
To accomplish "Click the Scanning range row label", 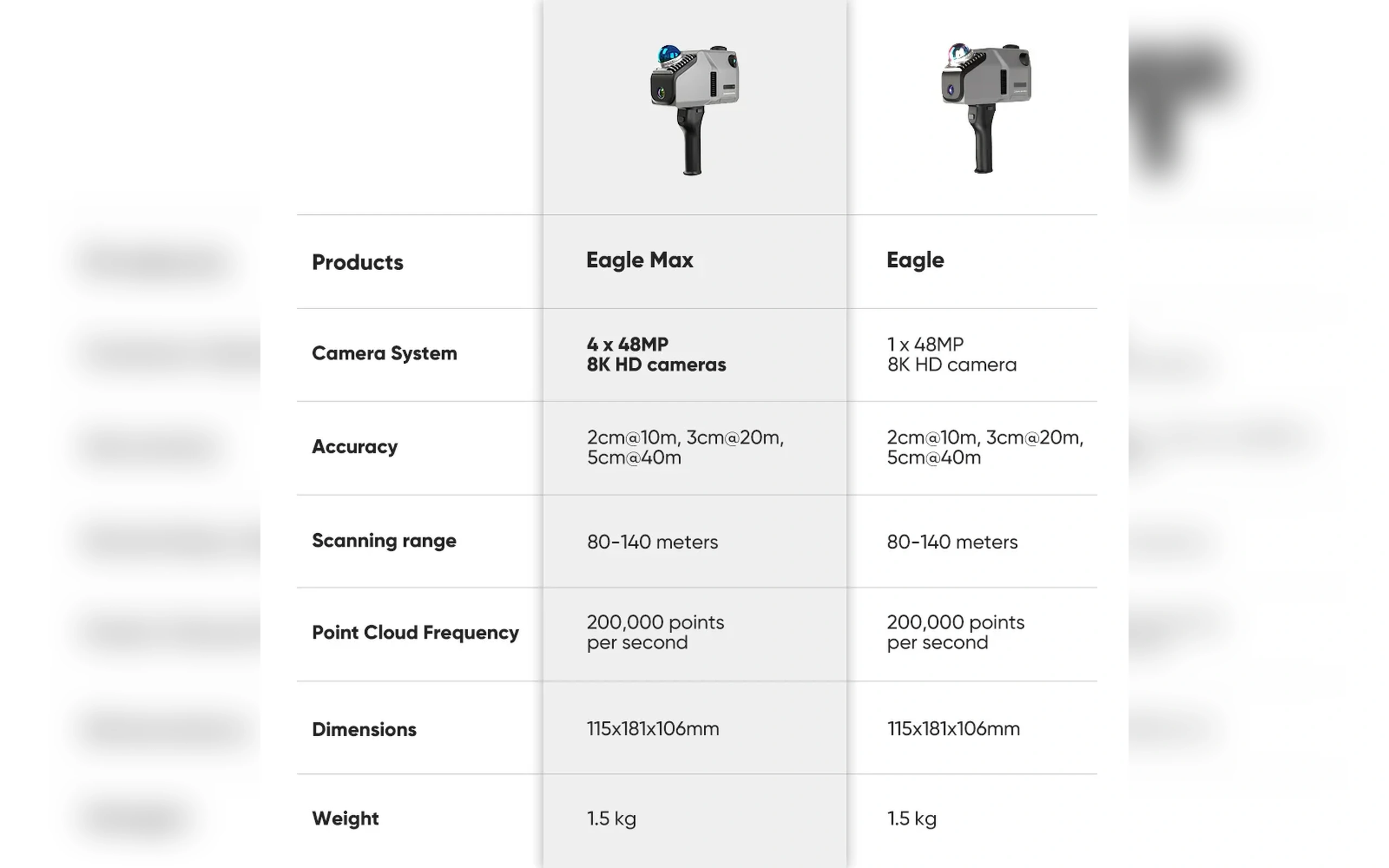I will coord(384,540).
